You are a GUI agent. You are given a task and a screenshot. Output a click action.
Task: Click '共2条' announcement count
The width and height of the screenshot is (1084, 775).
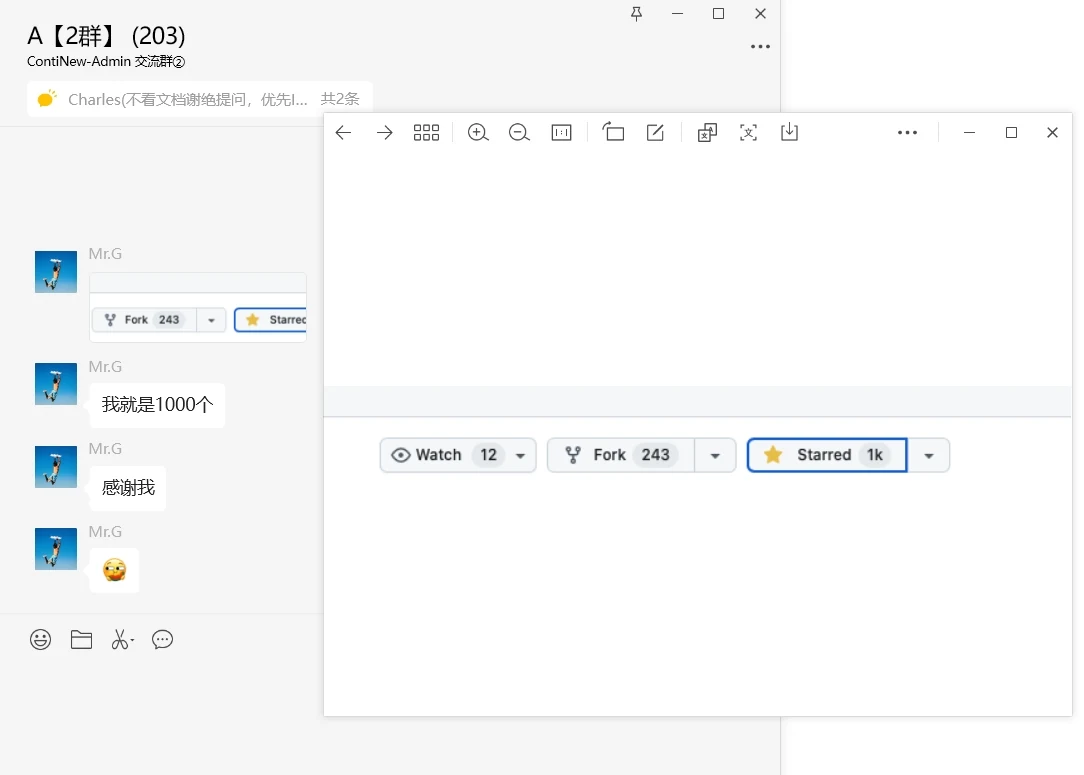[x=339, y=99]
